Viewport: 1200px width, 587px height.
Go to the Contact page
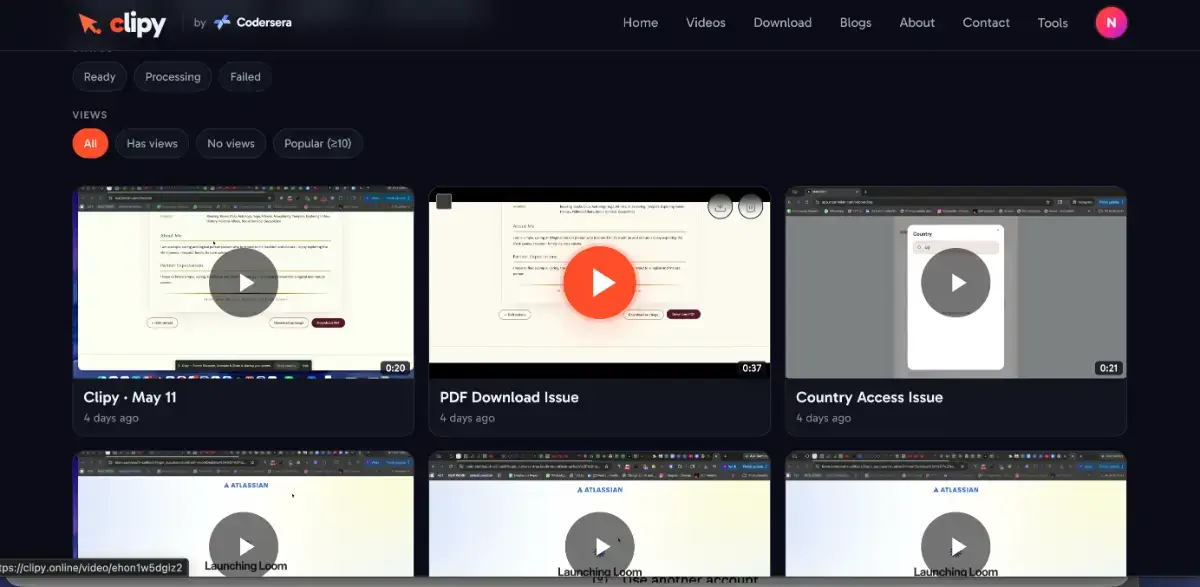986,23
